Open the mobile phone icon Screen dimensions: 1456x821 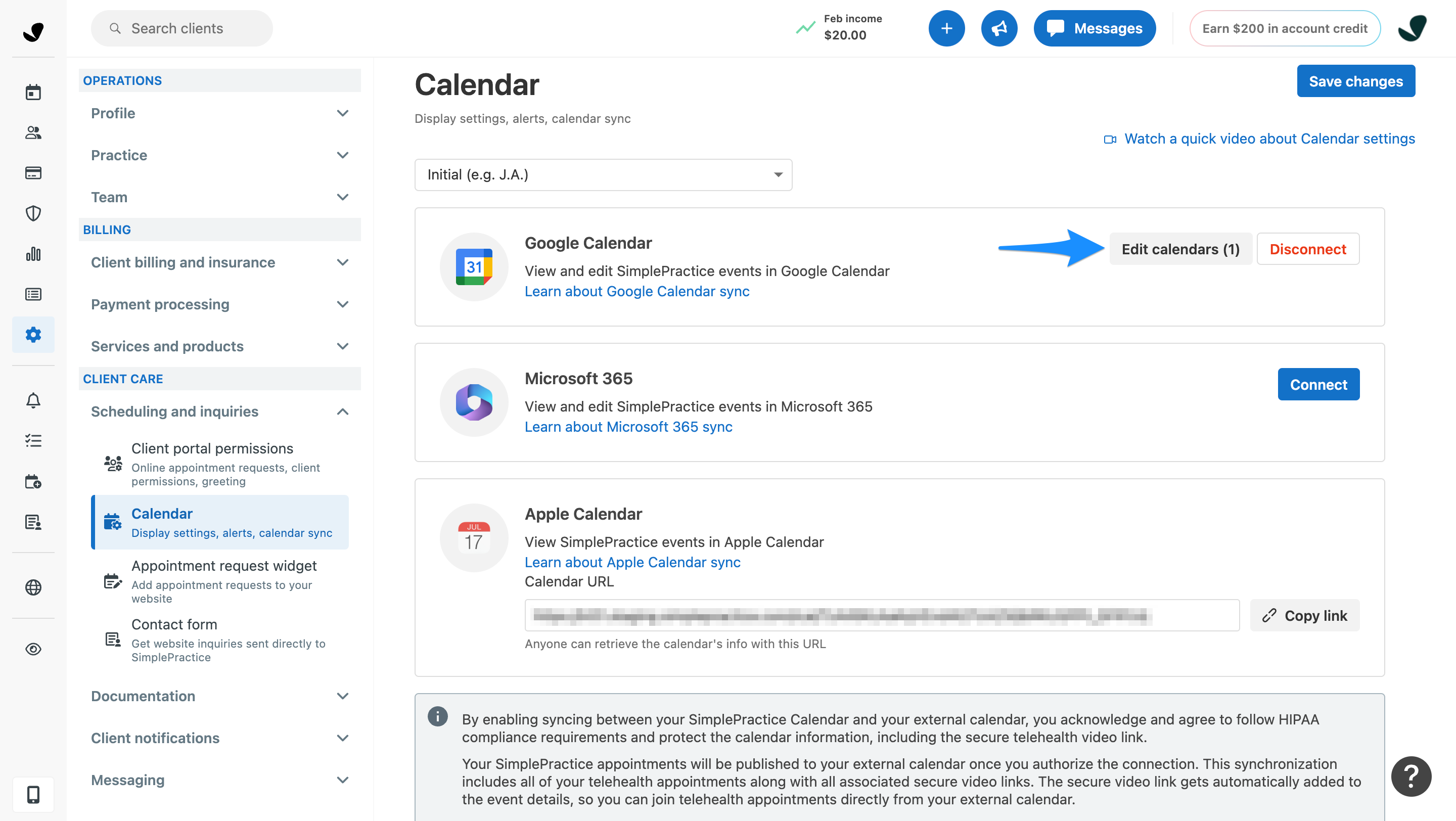[33, 794]
